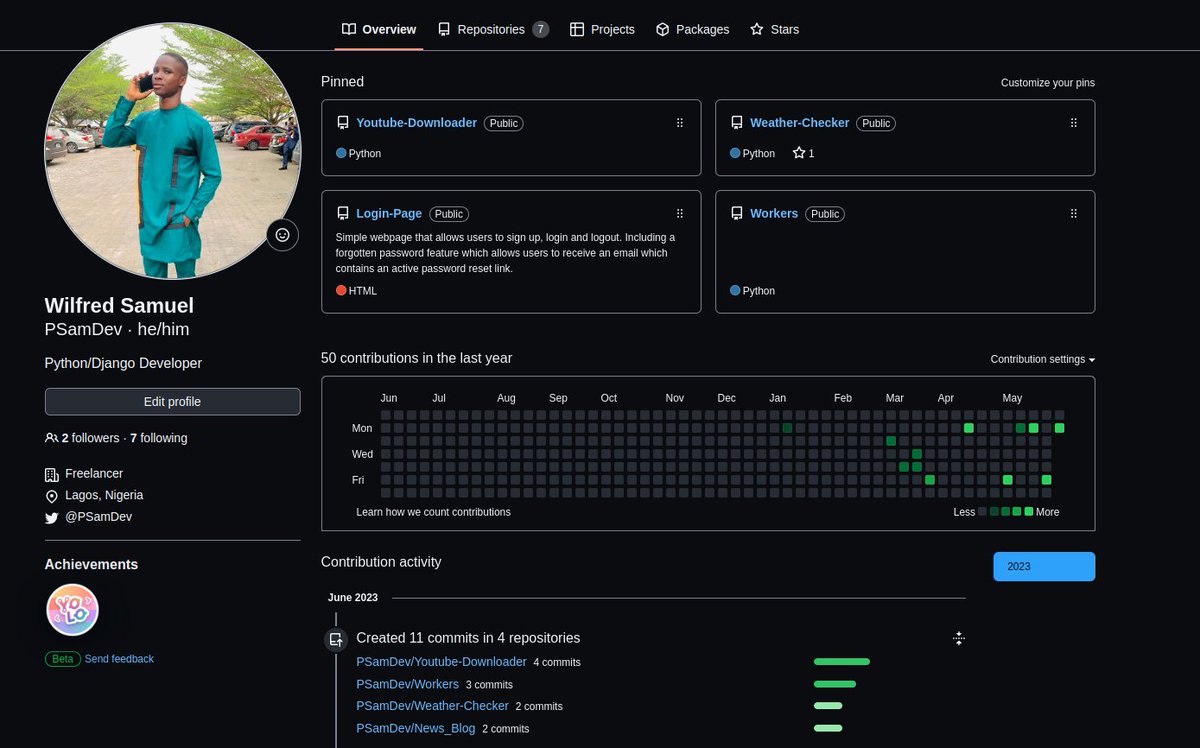Click the Workers commits progress bar

tap(835, 684)
